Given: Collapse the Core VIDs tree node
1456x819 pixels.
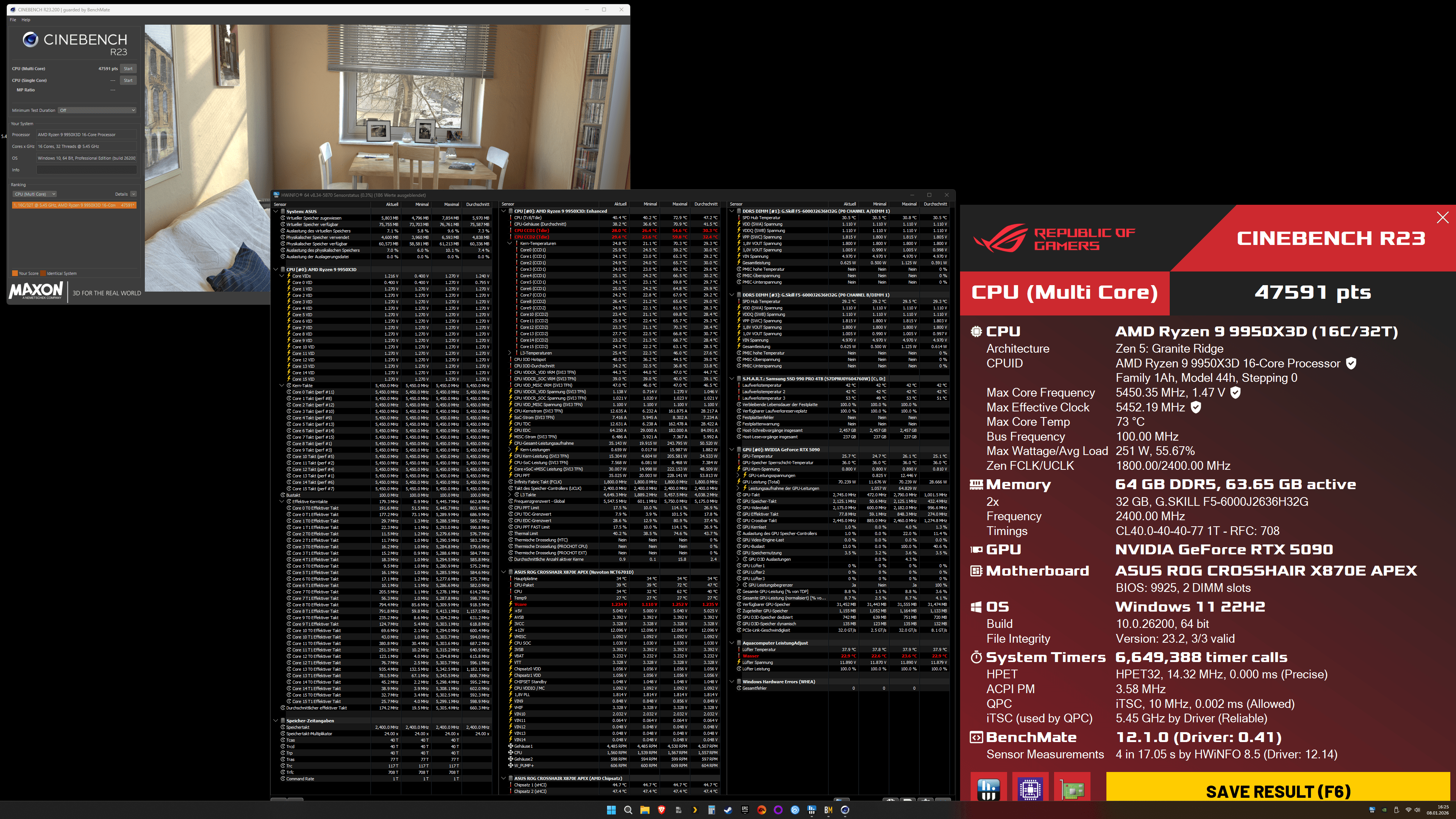Looking at the screenshot, I should click(x=282, y=276).
